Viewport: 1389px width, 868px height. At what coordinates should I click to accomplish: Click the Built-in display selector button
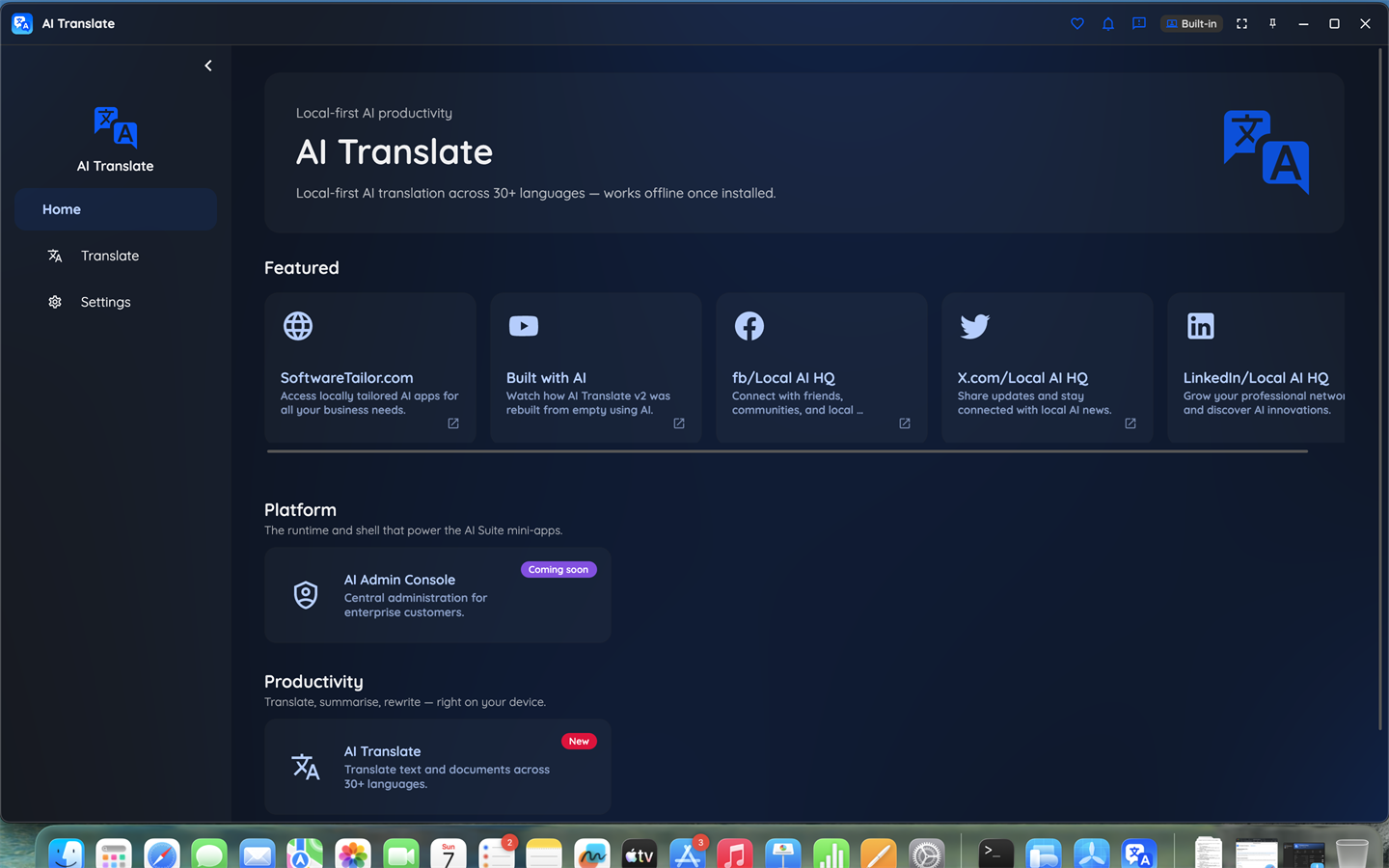[1191, 23]
